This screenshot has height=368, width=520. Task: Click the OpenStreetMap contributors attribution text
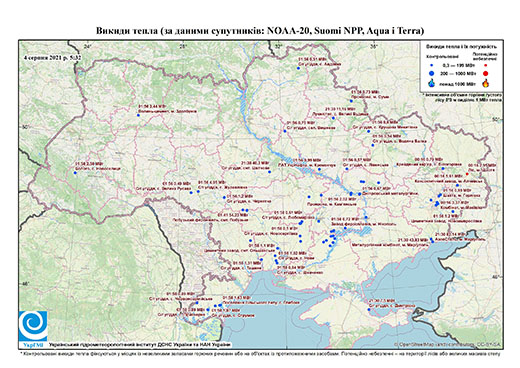tap(447, 344)
